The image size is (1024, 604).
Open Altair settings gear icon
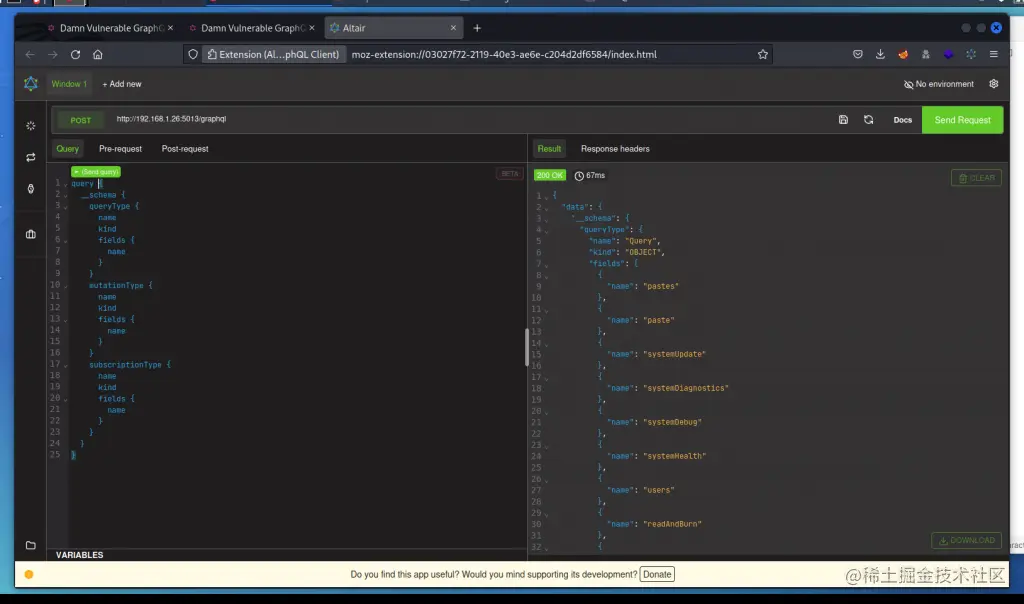tap(993, 84)
